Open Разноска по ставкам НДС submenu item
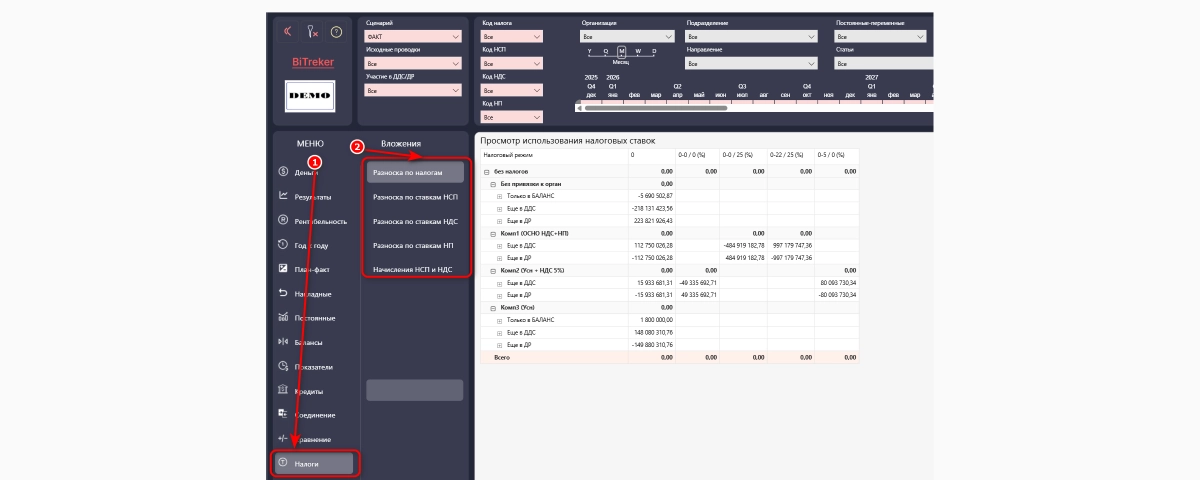This screenshot has width=1200, height=480. pos(415,221)
